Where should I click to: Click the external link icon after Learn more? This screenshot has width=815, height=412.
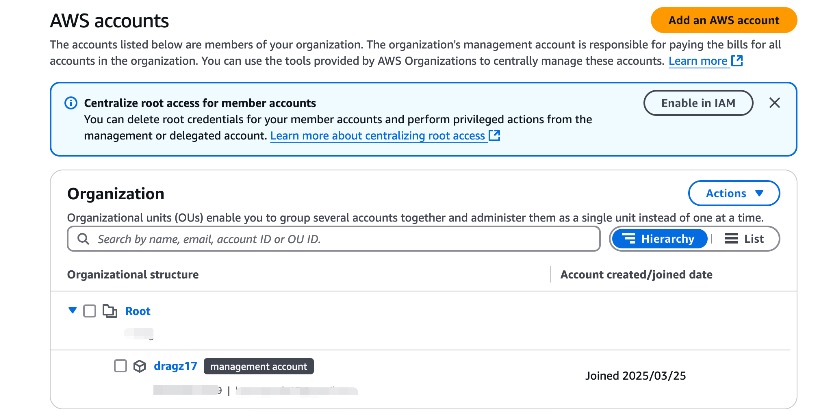737,60
